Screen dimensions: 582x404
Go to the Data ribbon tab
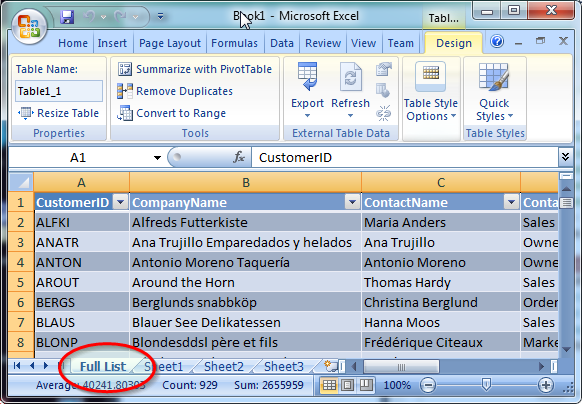282,43
